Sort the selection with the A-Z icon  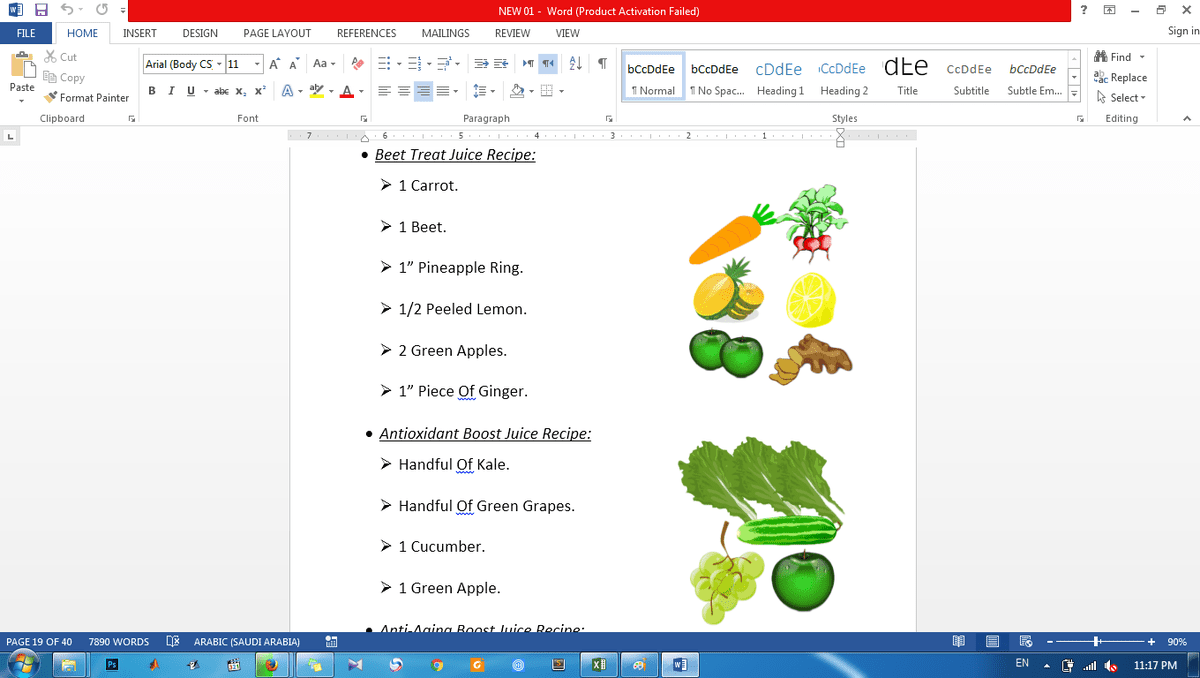pos(575,64)
